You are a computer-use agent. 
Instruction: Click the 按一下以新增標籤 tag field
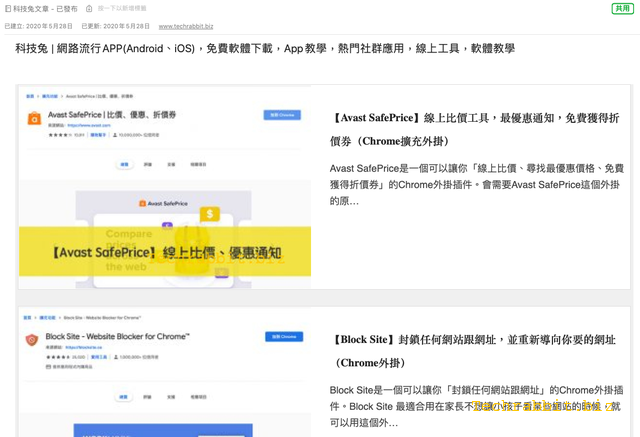[122, 8]
